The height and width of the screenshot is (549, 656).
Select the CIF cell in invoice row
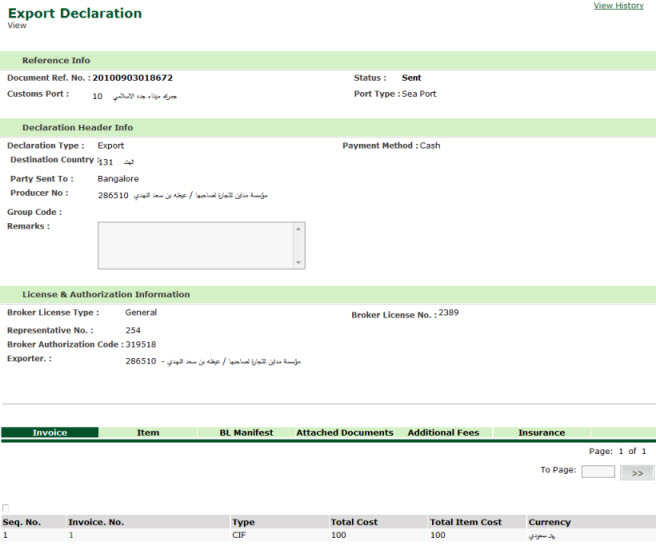239,537
